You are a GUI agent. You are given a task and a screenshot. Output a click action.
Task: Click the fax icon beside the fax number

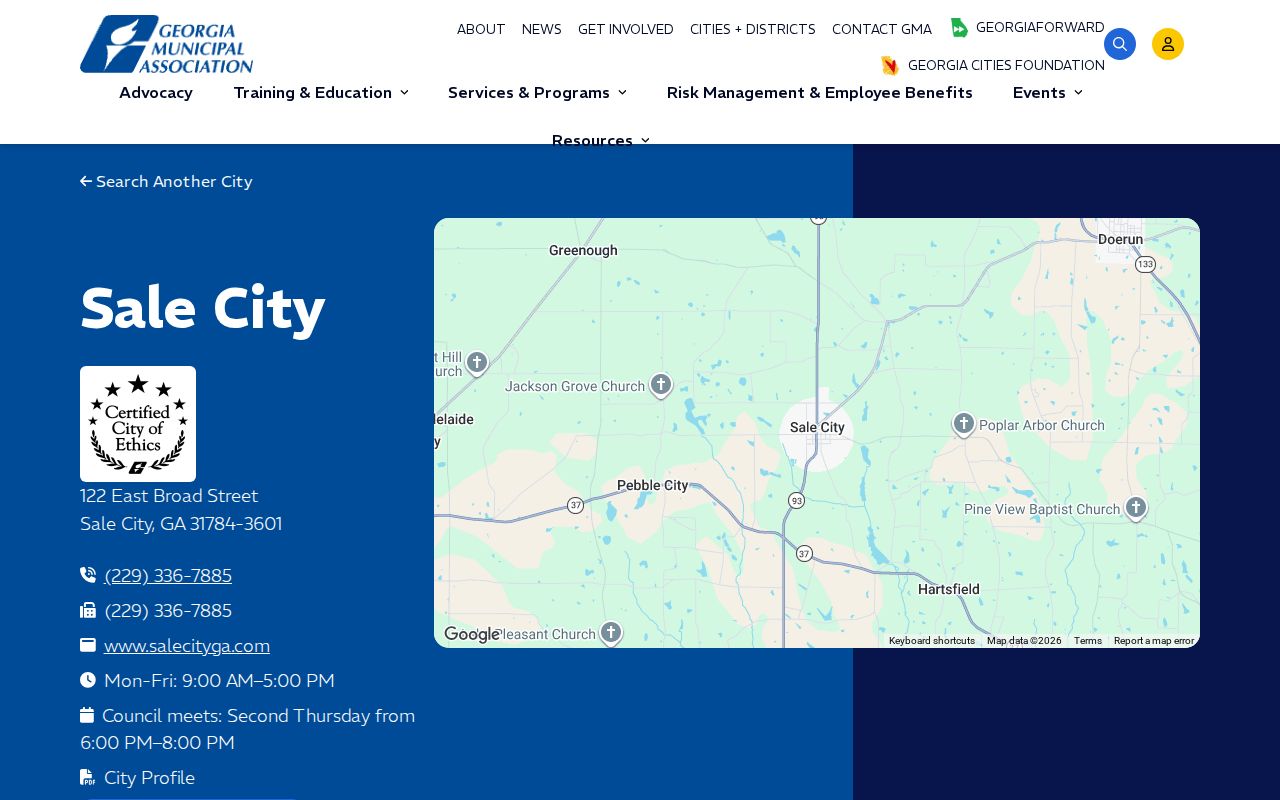[88, 610]
